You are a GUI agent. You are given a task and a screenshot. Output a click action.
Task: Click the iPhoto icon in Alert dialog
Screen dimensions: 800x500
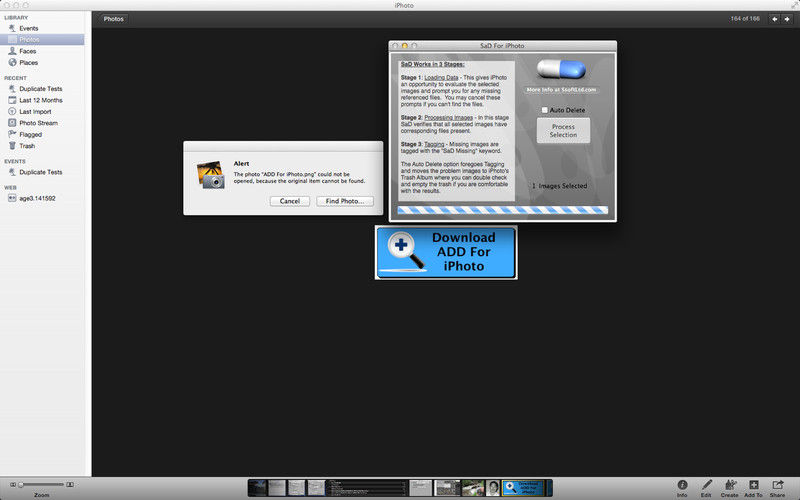click(211, 175)
